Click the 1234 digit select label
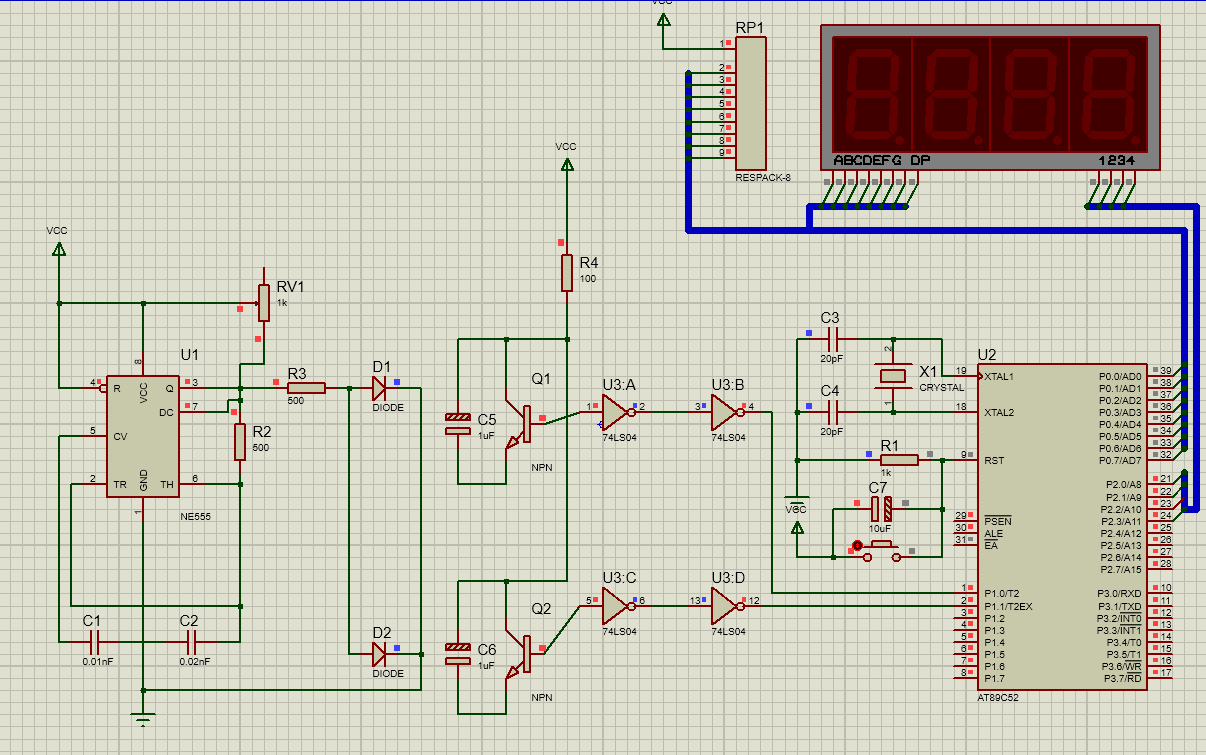1206x755 pixels. tap(1115, 160)
